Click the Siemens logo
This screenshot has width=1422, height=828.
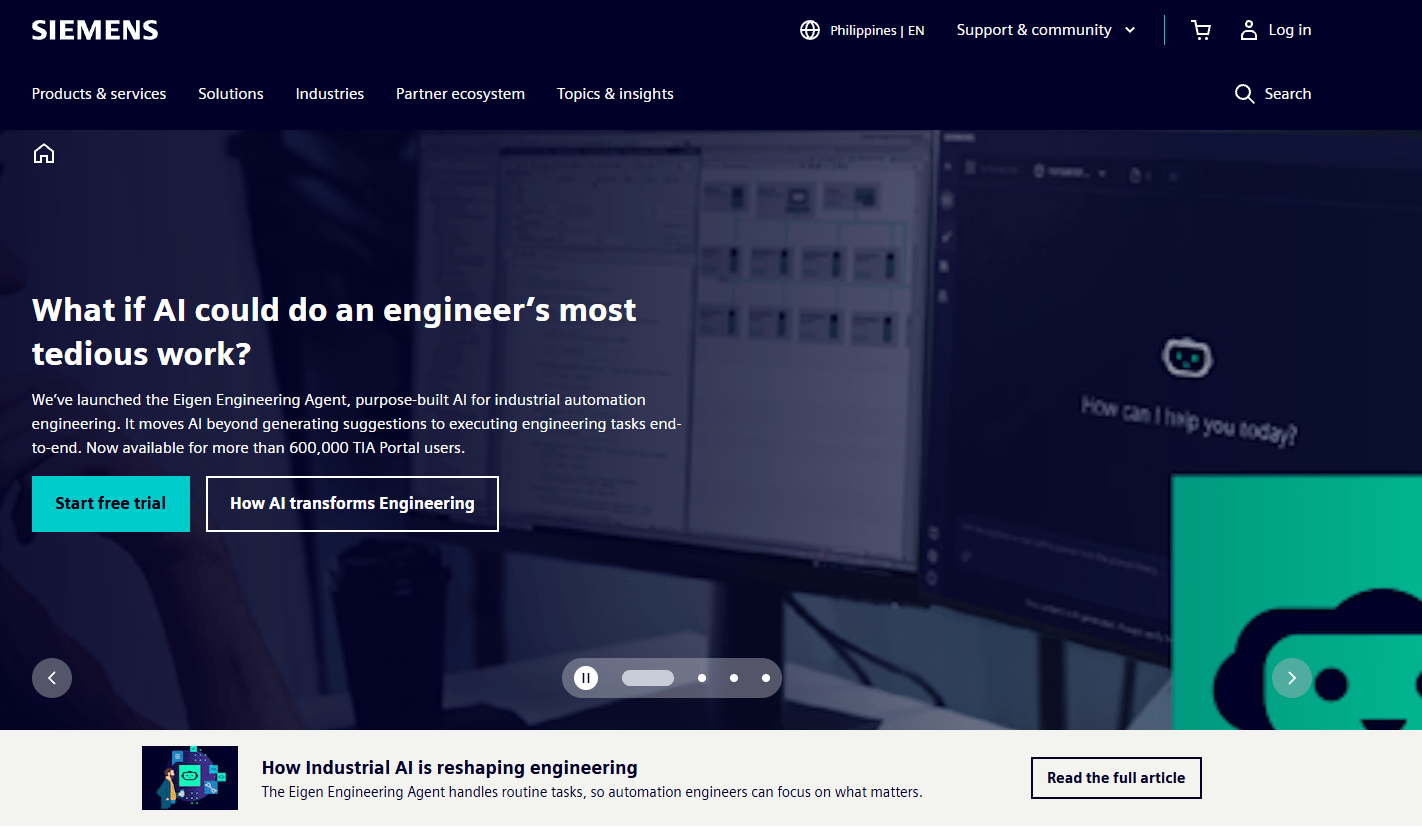pos(95,30)
